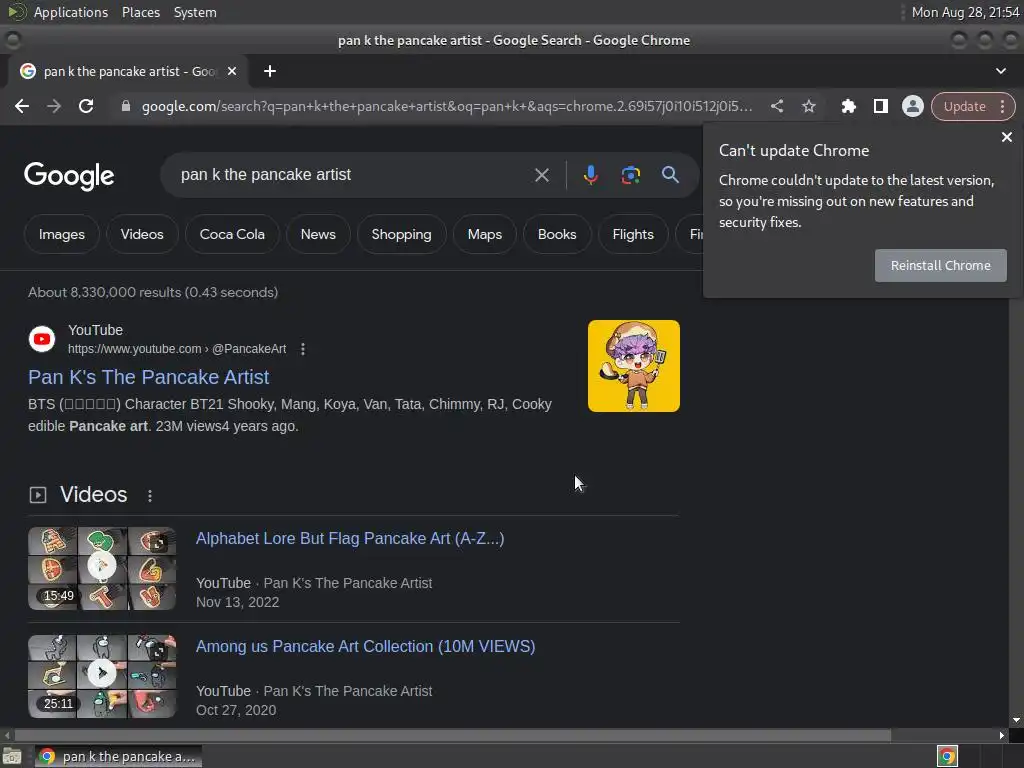Image resolution: width=1024 pixels, height=768 pixels.
Task: Select the Coca Cola filter chip
Action: (x=232, y=234)
